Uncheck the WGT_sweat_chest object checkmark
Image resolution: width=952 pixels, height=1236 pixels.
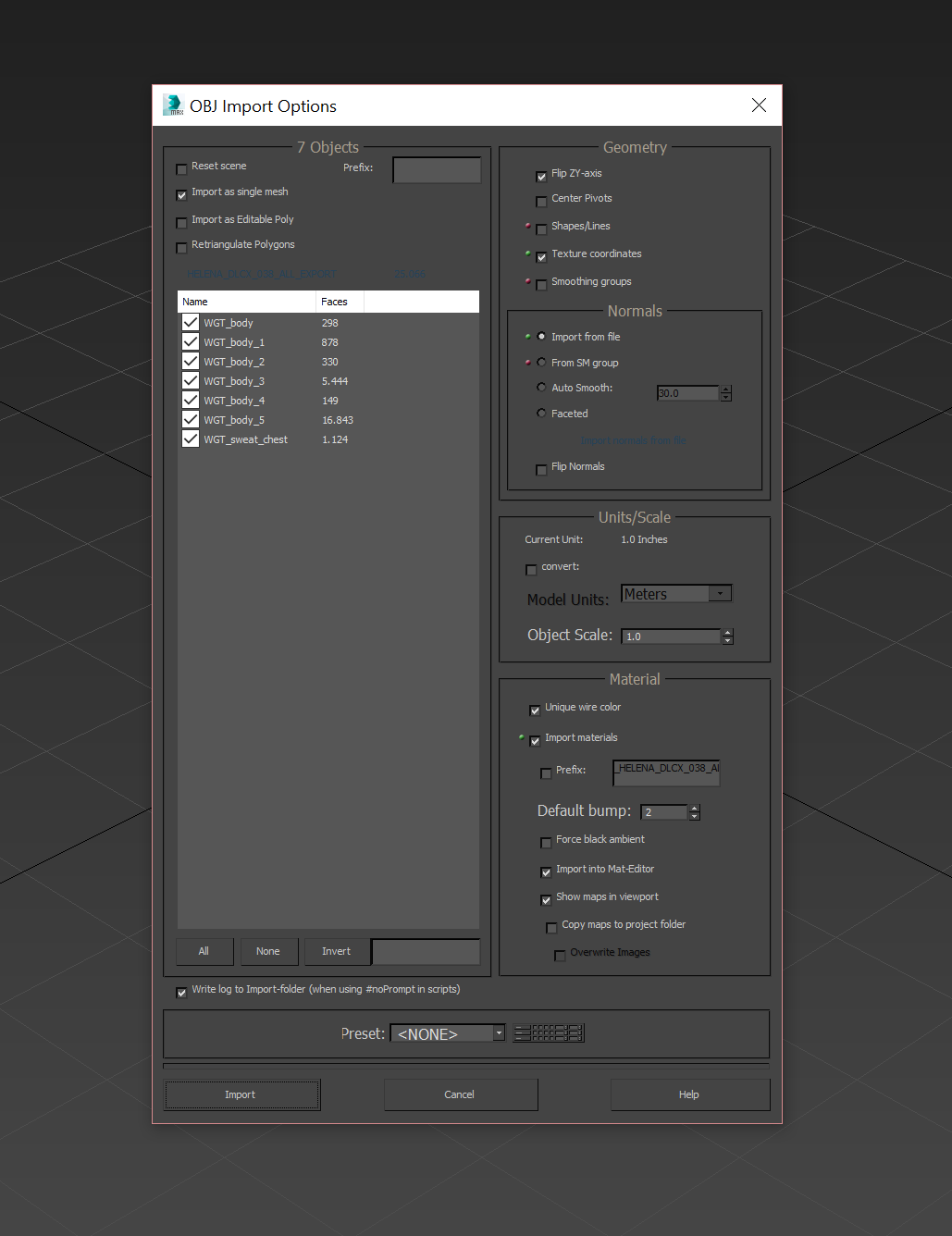pyautogui.click(x=191, y=439)
